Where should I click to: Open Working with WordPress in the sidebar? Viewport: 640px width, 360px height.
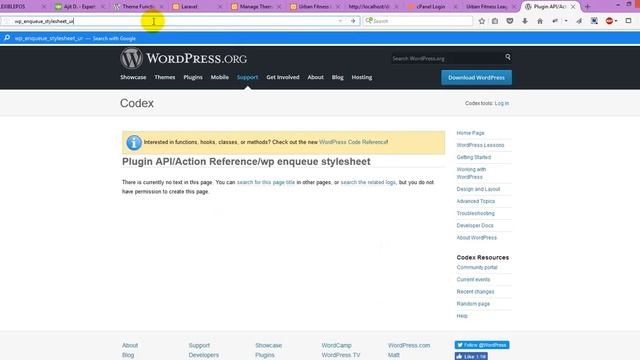click(x=471, y=173)
